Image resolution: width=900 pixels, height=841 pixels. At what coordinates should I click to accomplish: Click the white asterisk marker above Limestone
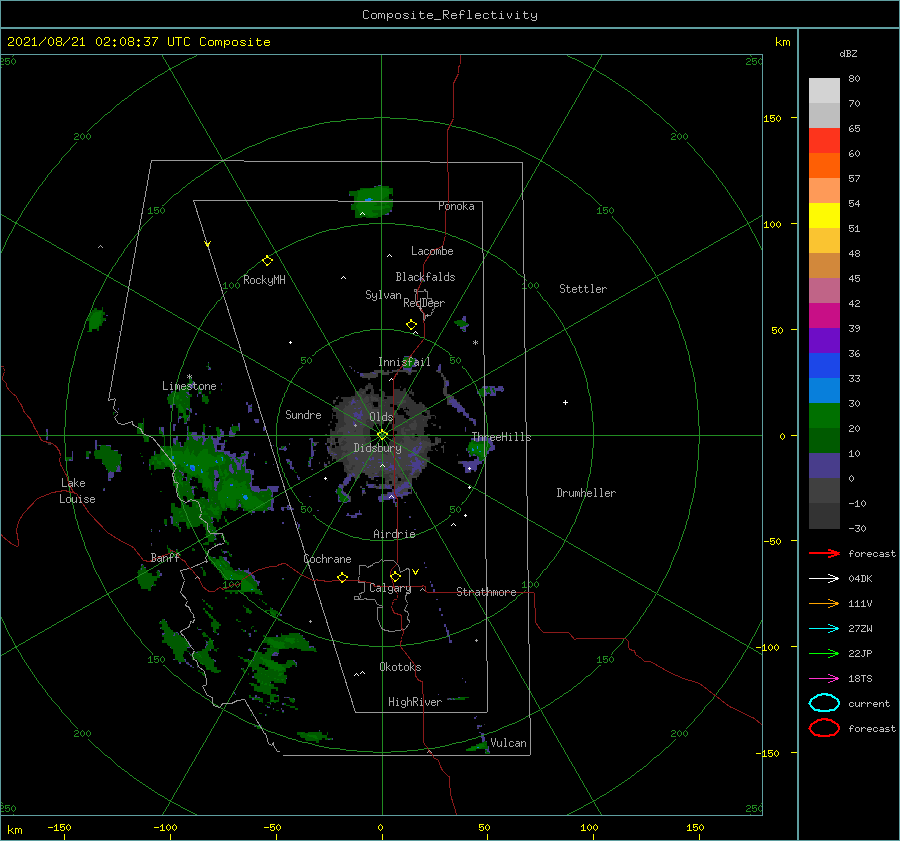pos(189,377)
